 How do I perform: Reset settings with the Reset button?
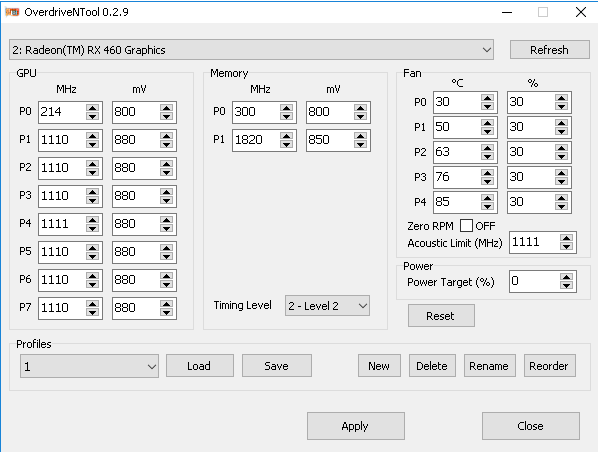(x=441, y=316)
